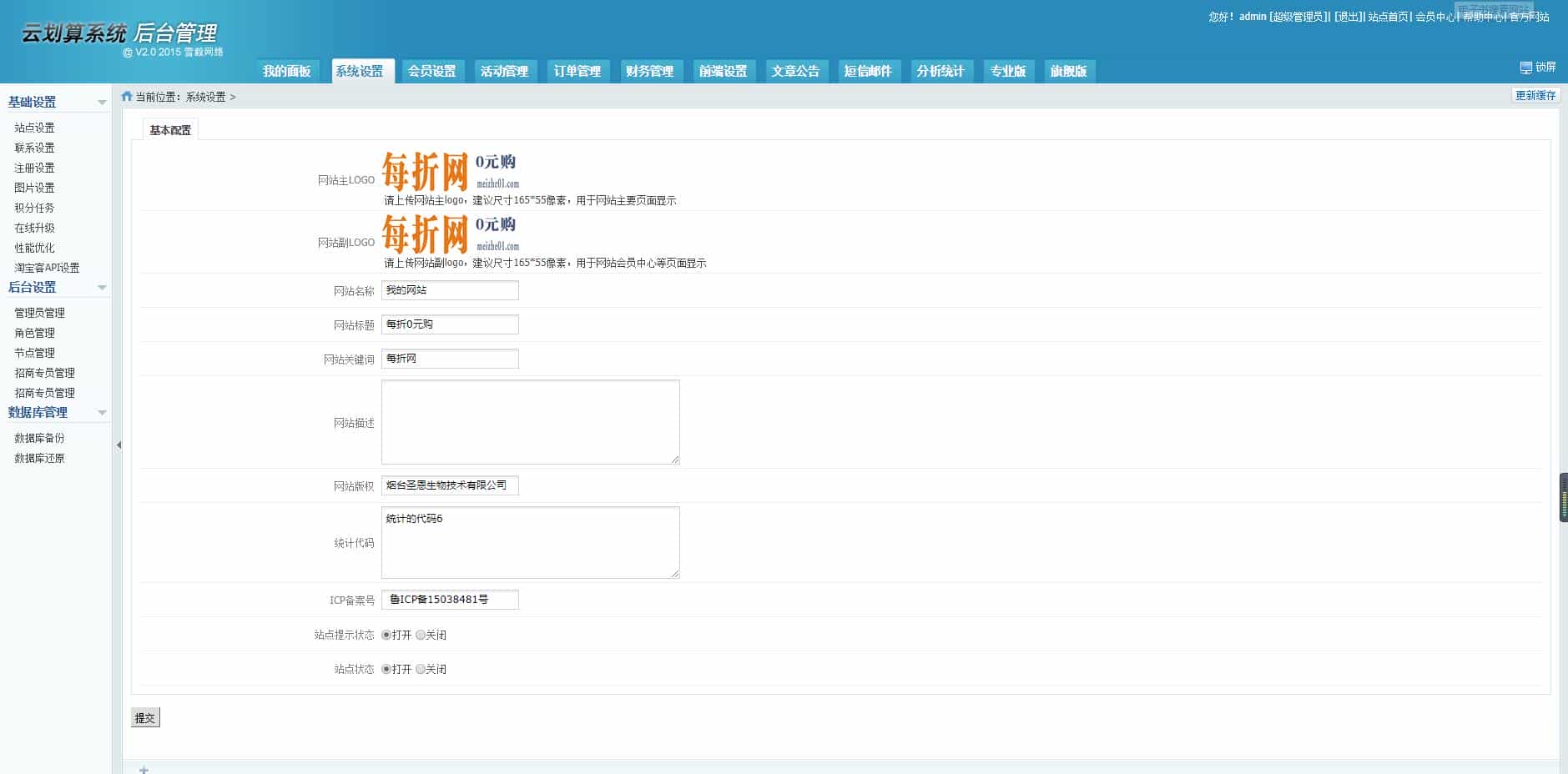This screenshot has height=774, width=1568.
Task: Click the 更新缓存 button
Action: click(x=1535, y=96)
